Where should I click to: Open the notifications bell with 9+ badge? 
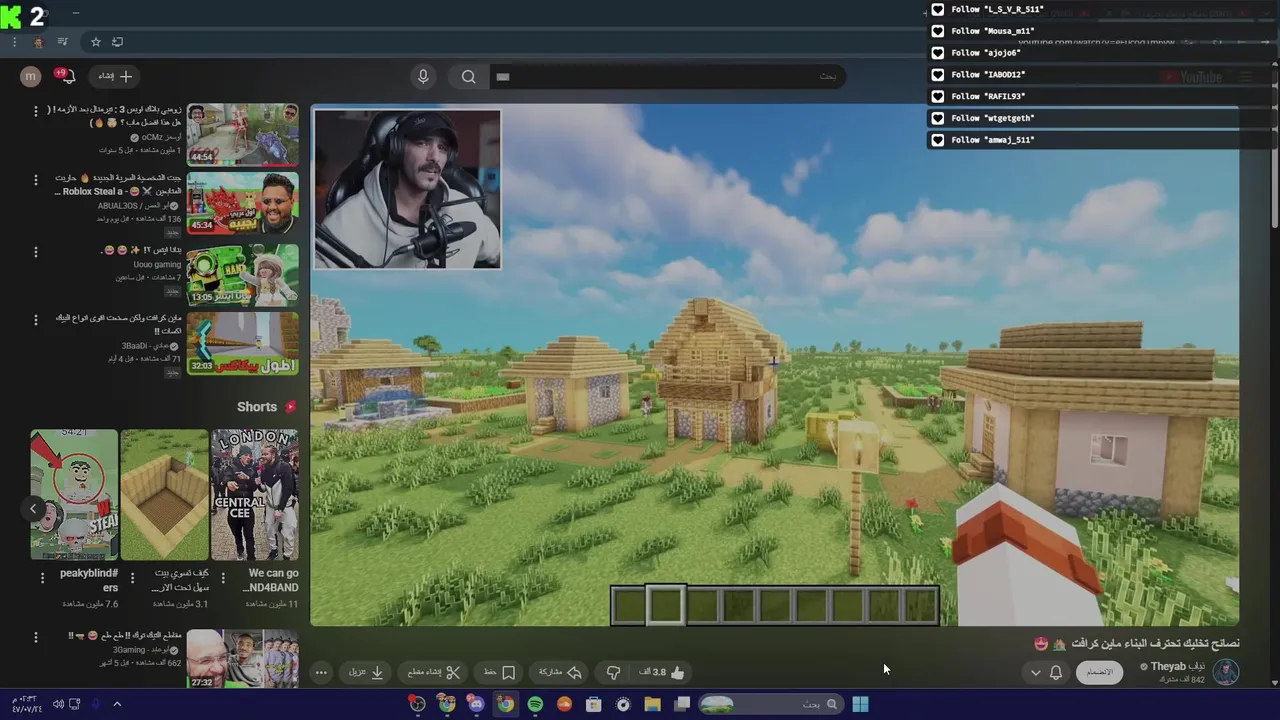(66, 76)
